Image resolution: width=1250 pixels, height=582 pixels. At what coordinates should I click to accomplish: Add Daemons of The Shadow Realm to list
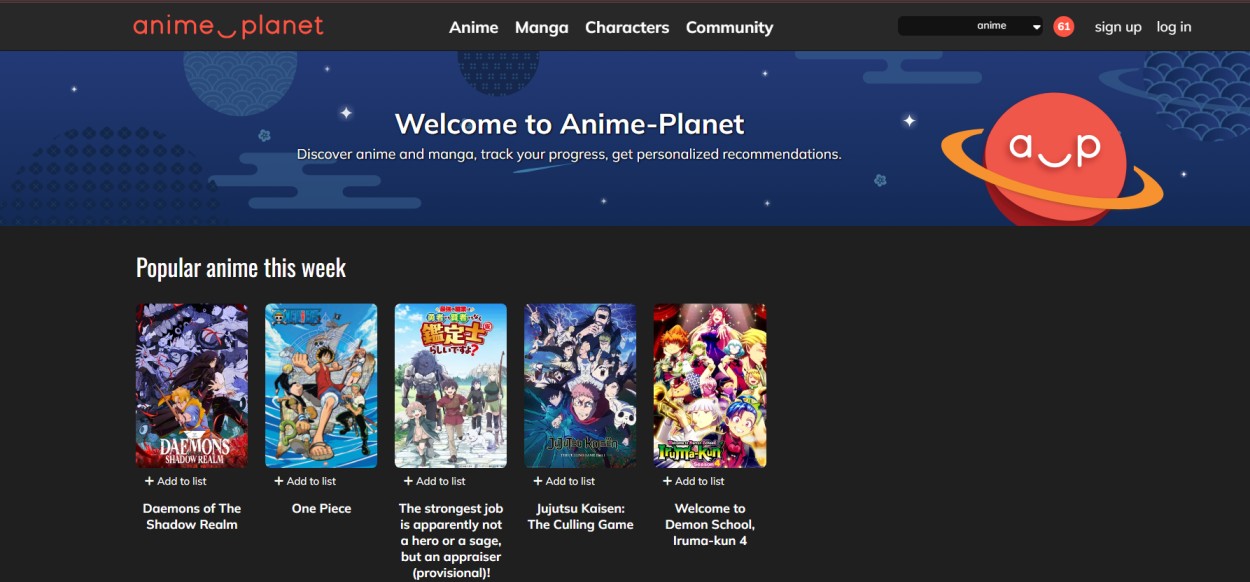coord(176,481)
